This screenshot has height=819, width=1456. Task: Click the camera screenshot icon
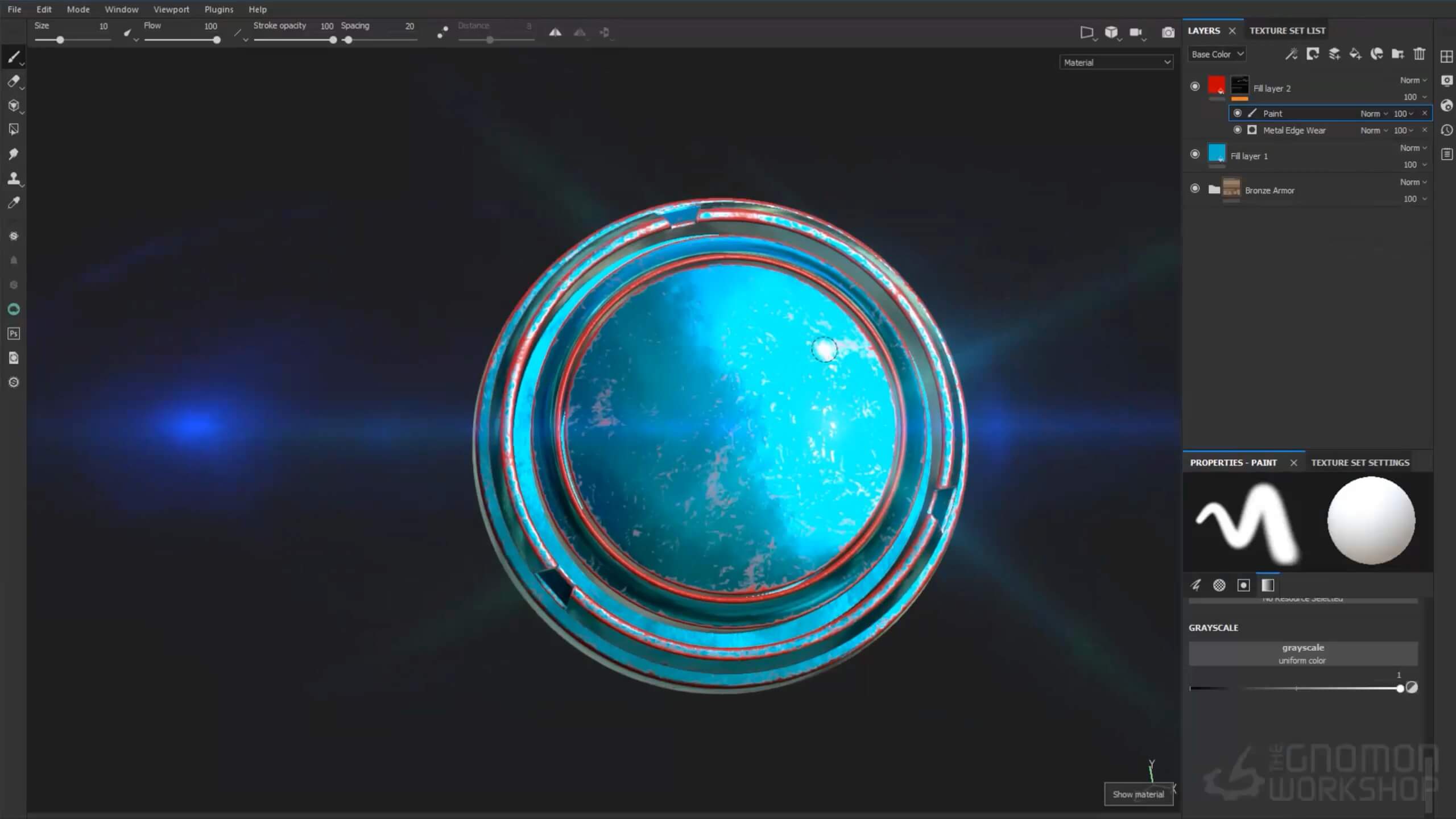tap(1168, 32)
